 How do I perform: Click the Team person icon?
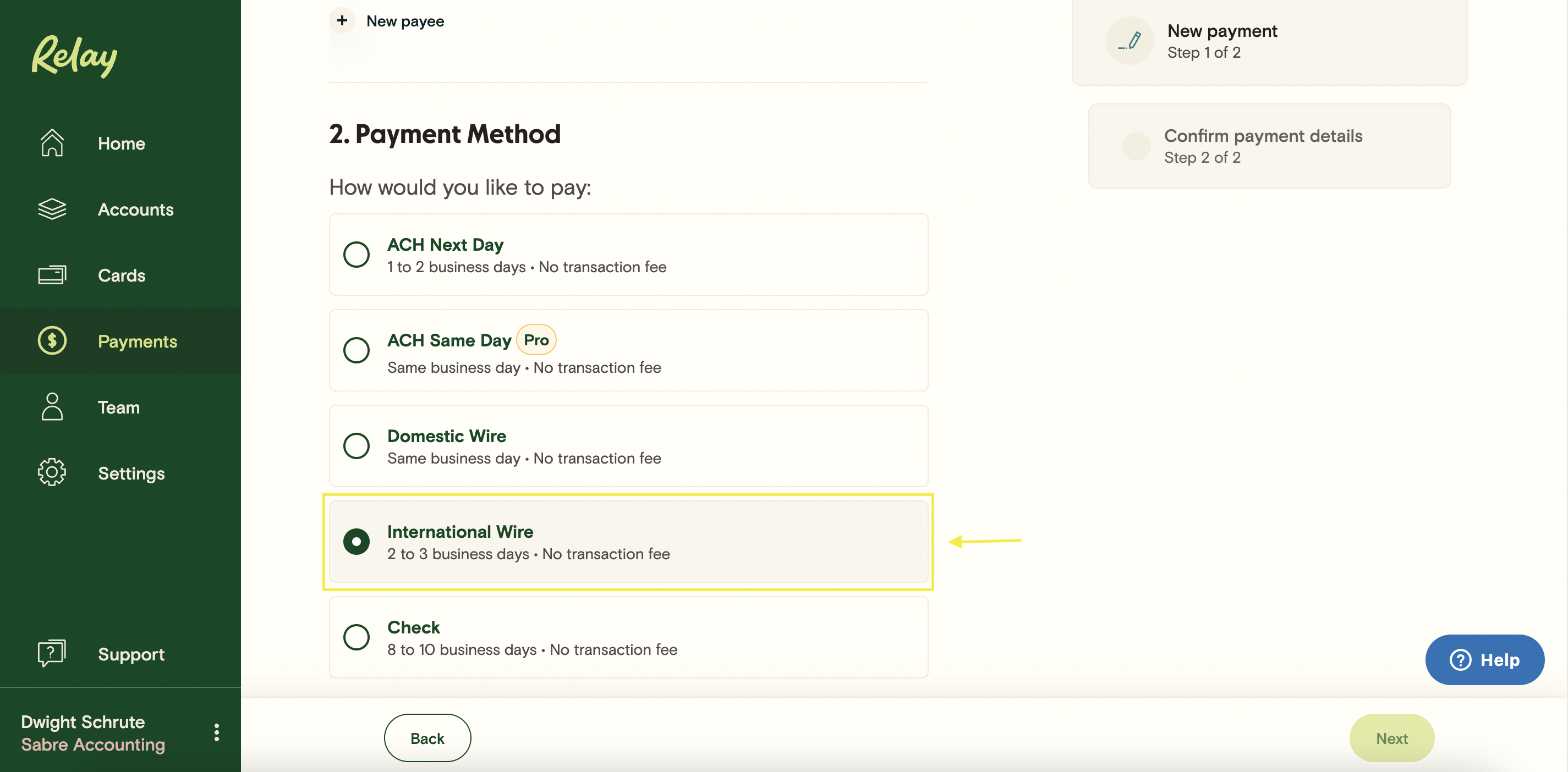click(x=52, y=406)
